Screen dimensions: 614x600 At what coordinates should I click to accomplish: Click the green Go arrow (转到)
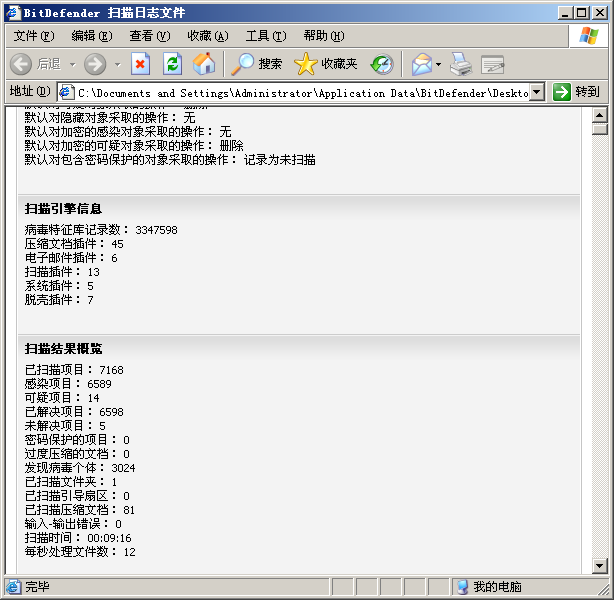tap(562, 92)
